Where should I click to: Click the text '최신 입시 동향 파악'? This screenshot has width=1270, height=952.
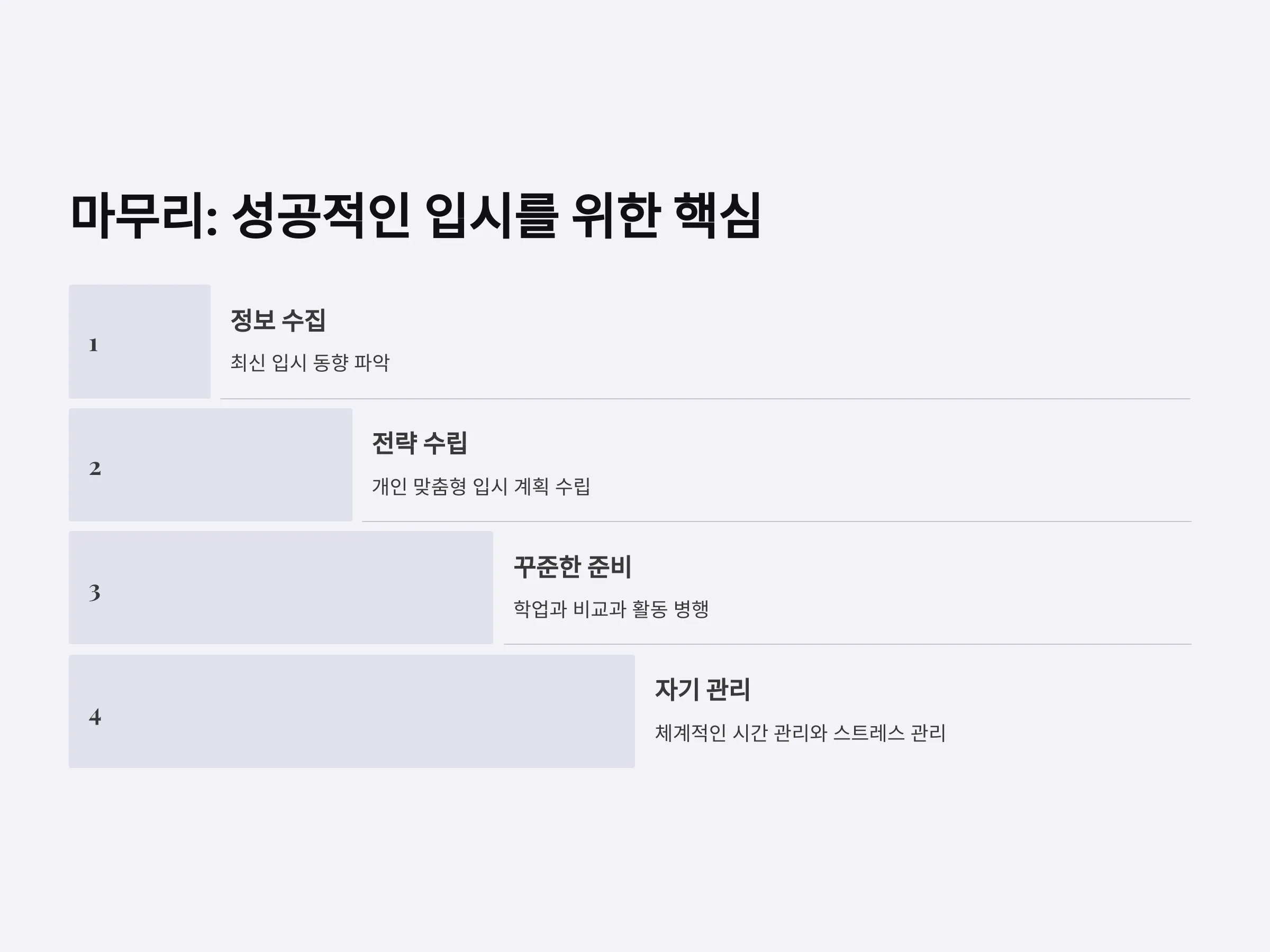[310, 363]
